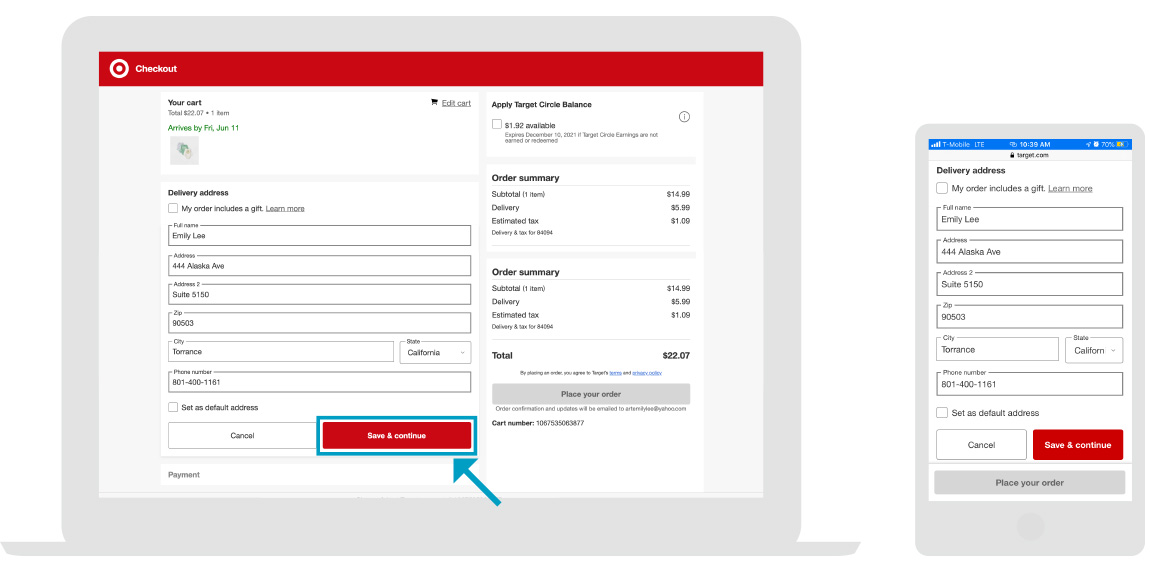Click the desktop Phone number field

pos(319,382)
